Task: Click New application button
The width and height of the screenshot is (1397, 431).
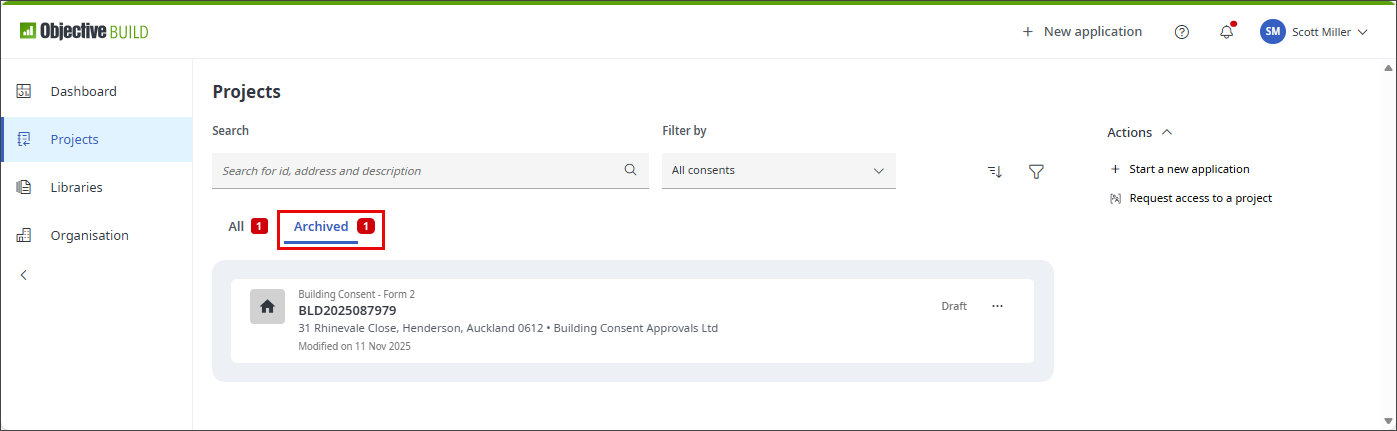Action: (1082, 32)
